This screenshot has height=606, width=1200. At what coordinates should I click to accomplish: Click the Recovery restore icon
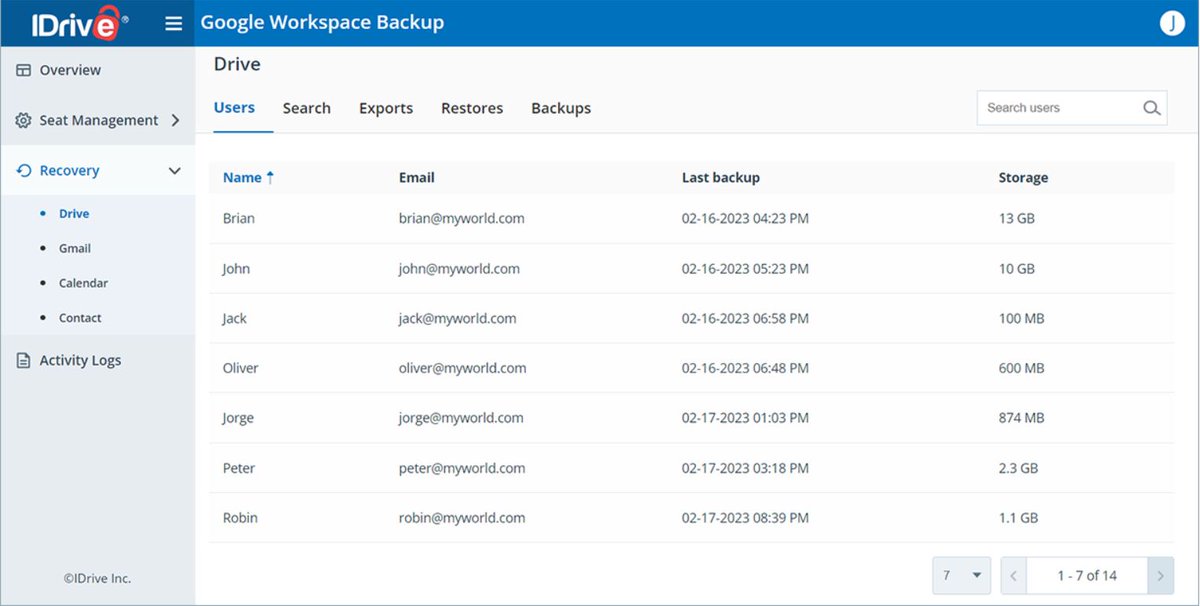tap(24, 171)
